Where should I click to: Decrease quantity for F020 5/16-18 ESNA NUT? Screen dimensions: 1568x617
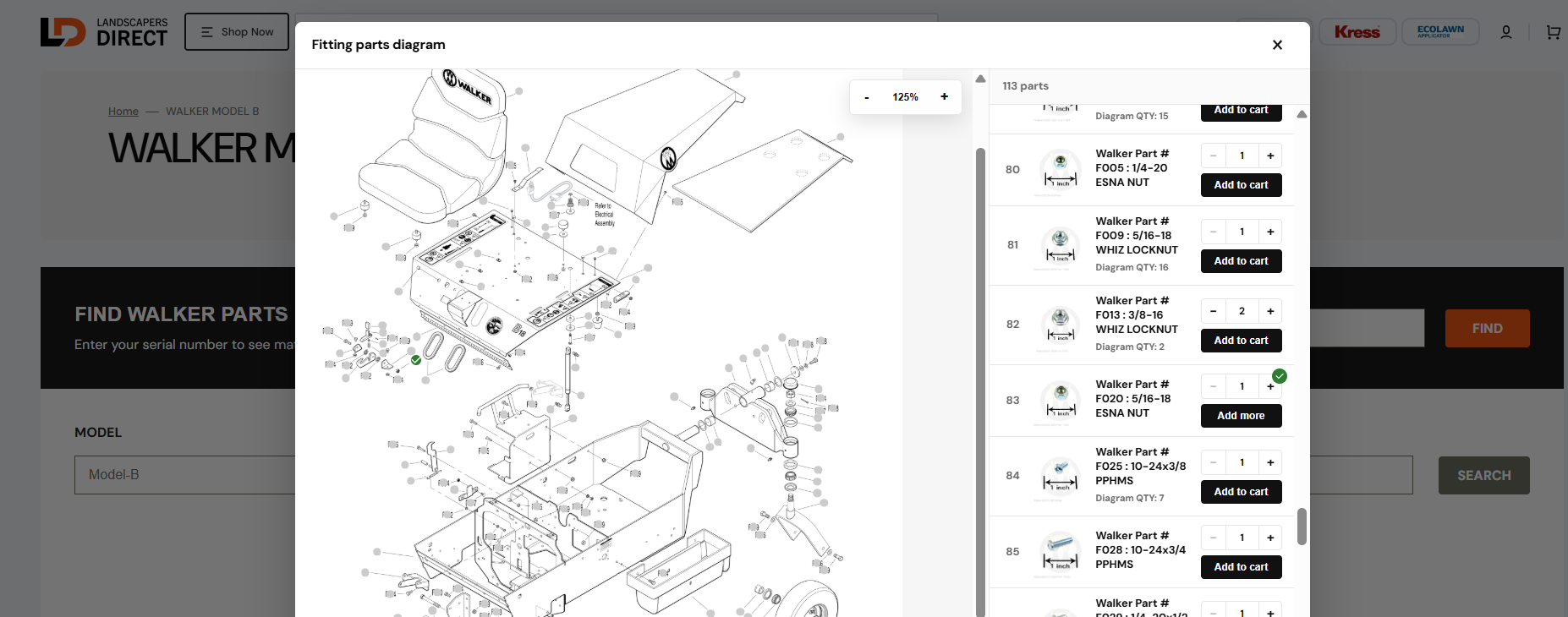pyautogui.click(x=1213, y=386)
